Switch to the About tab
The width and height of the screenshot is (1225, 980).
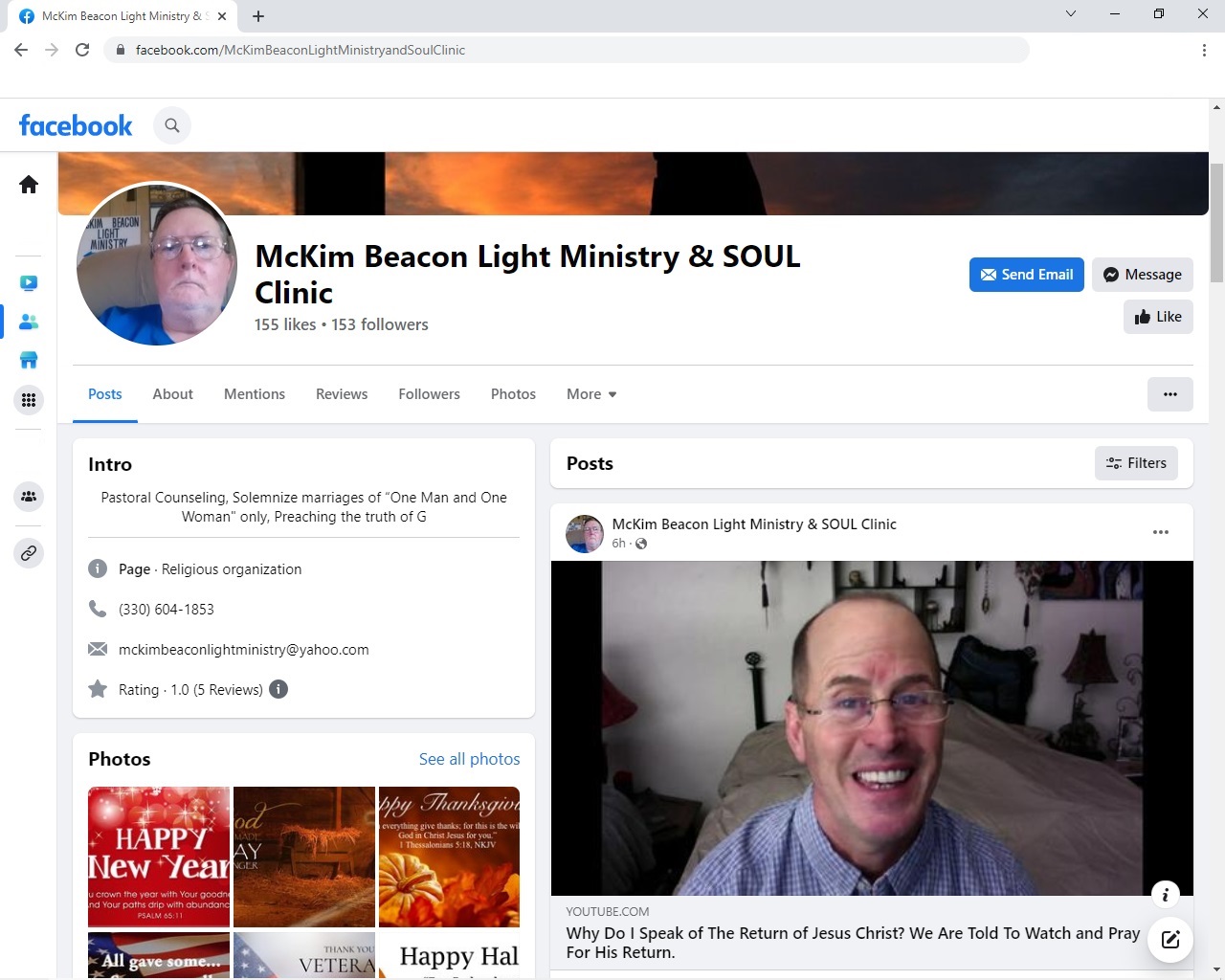[173, 394]
